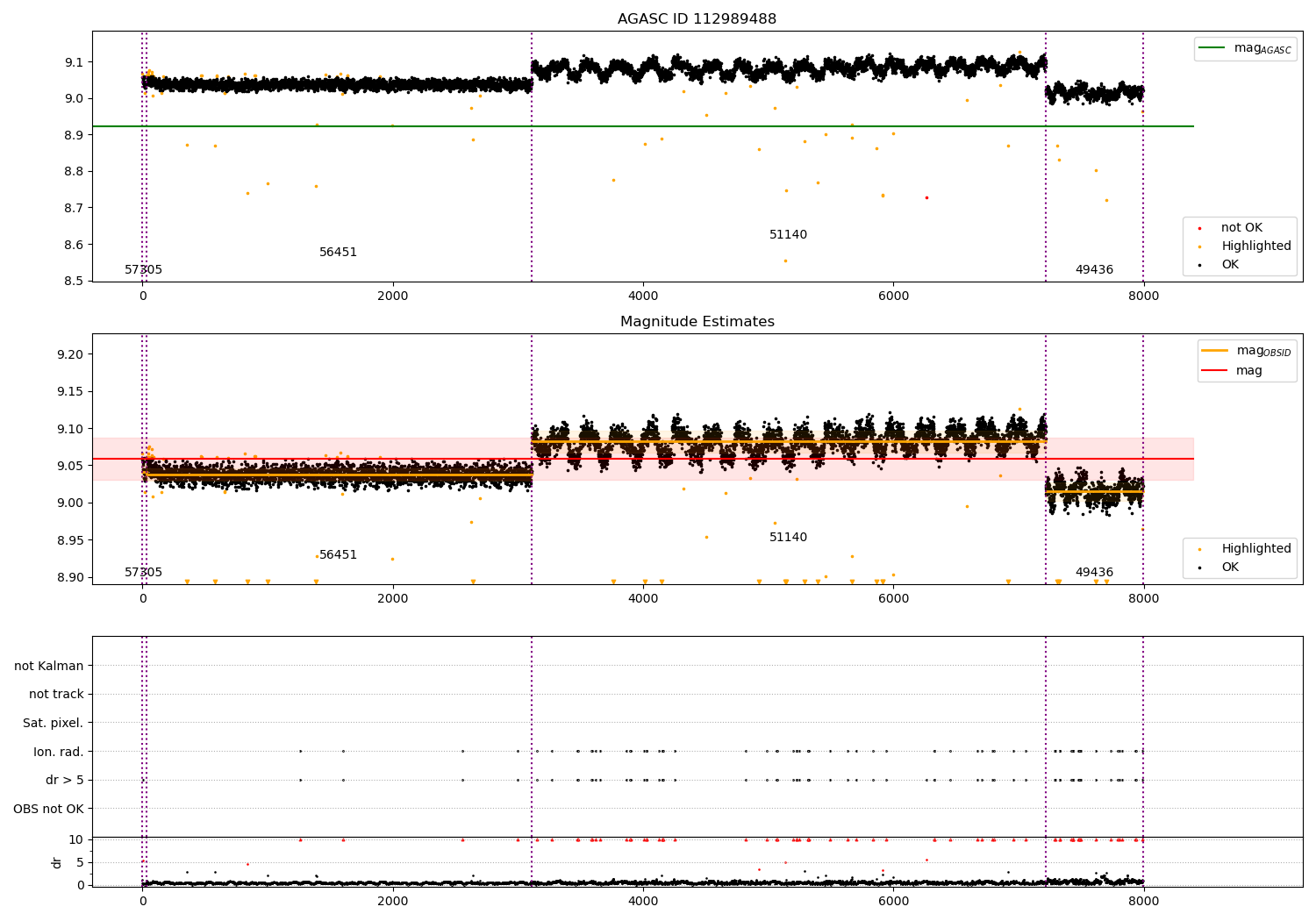Click x-tick 8000 under Magnitude Estimates panel
The image size is (1316, 921).
tap(1143, 599)
